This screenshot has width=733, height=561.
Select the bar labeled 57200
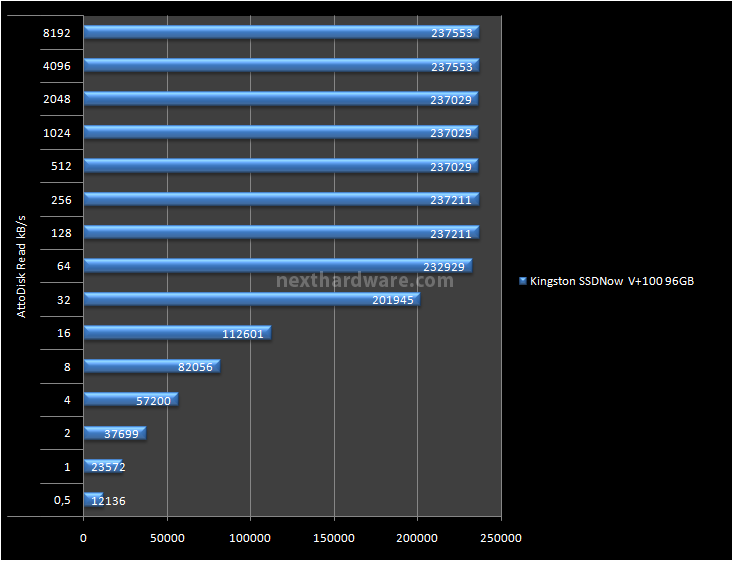pyautogui.click(x=131, y=400)
